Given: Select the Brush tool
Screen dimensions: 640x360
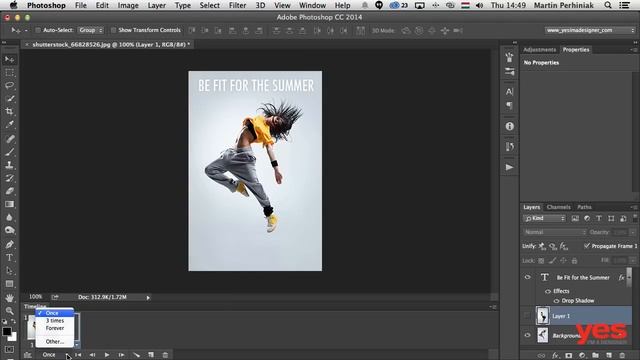Looking at the screenshot, I should coord(9,152).
